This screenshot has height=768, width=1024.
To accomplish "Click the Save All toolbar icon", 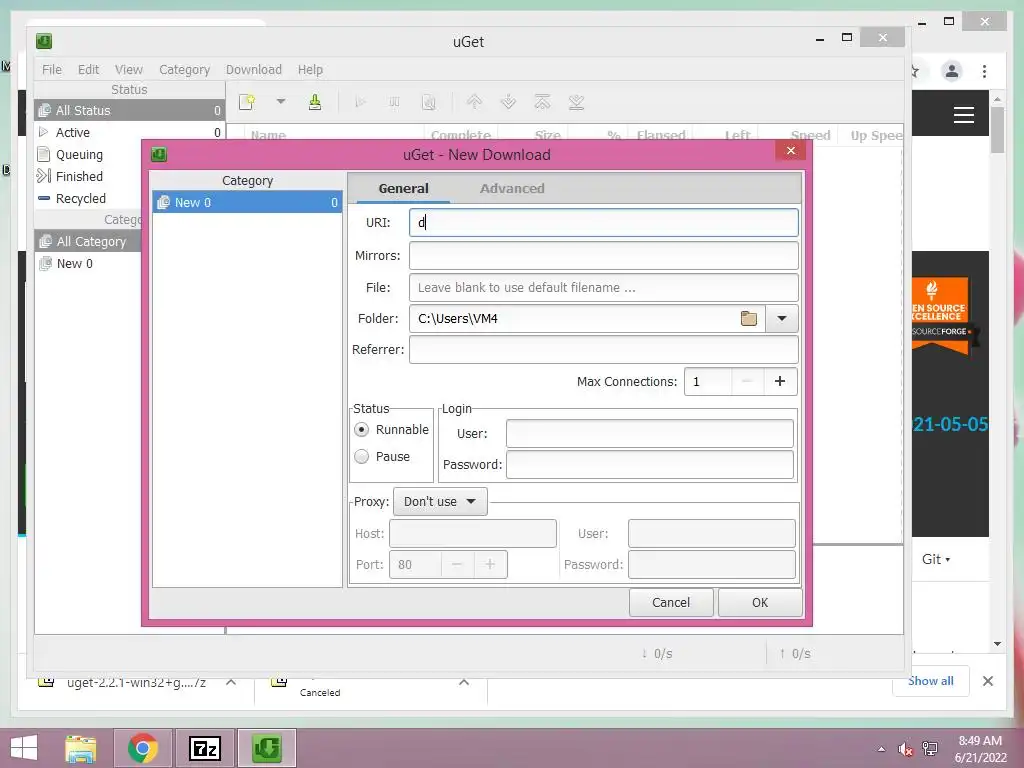I will tap(315, 102).
